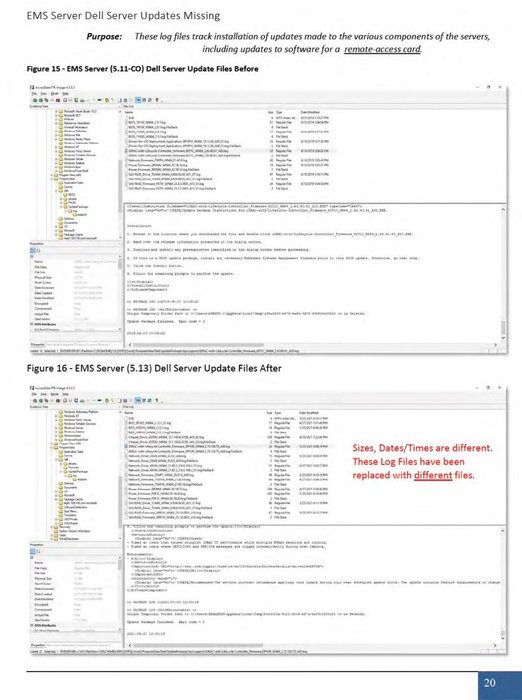
Task: Select the highlighted iDRAC log file row in the Figure 16 list
Action: point(228,446)
